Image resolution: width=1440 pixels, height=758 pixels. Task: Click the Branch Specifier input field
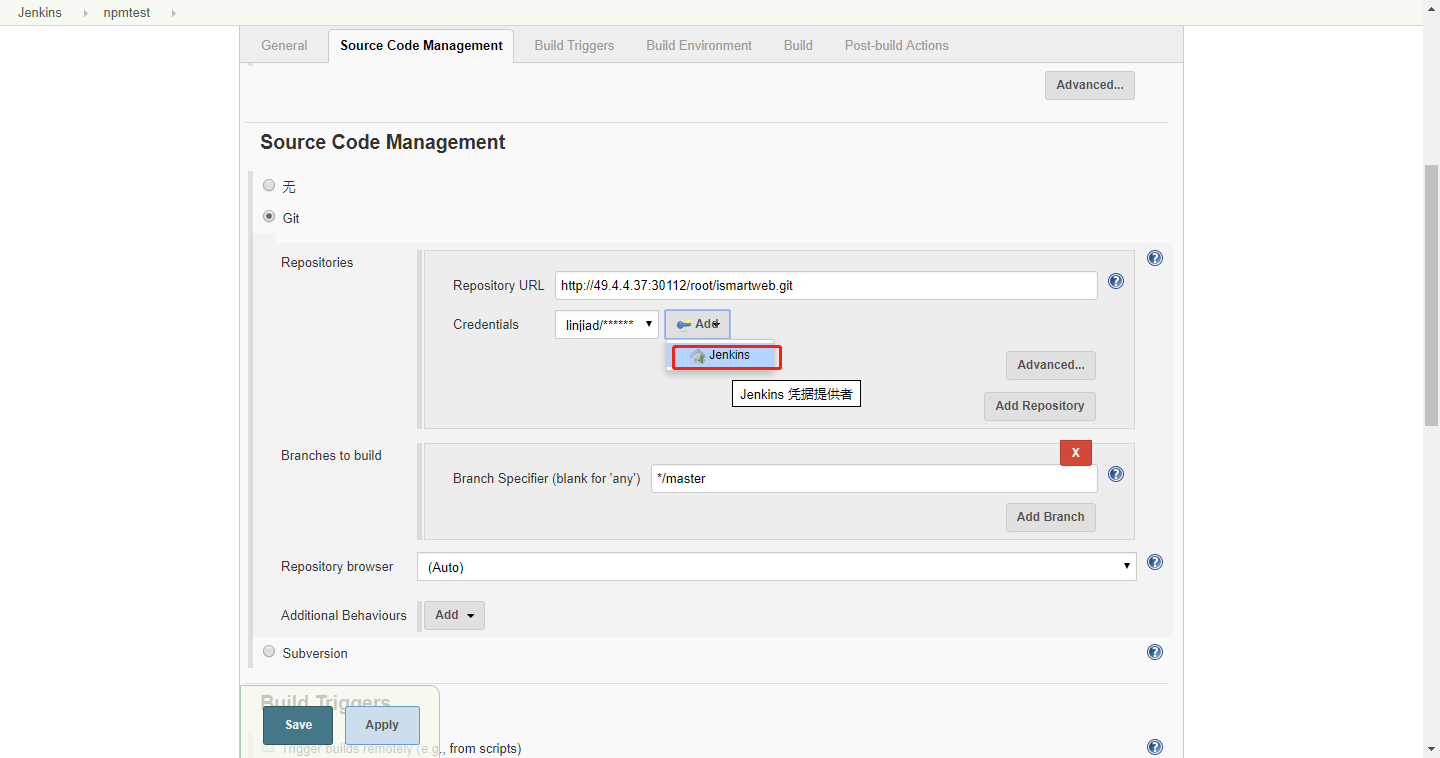874,478
